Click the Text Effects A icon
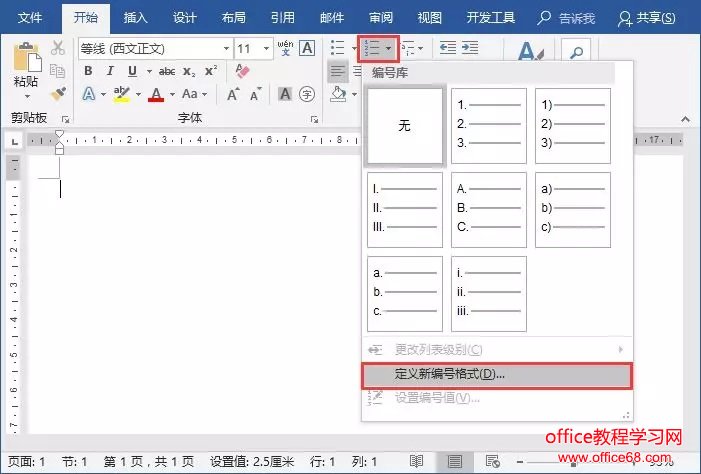701x474 pixels. (x=89, y=94)
